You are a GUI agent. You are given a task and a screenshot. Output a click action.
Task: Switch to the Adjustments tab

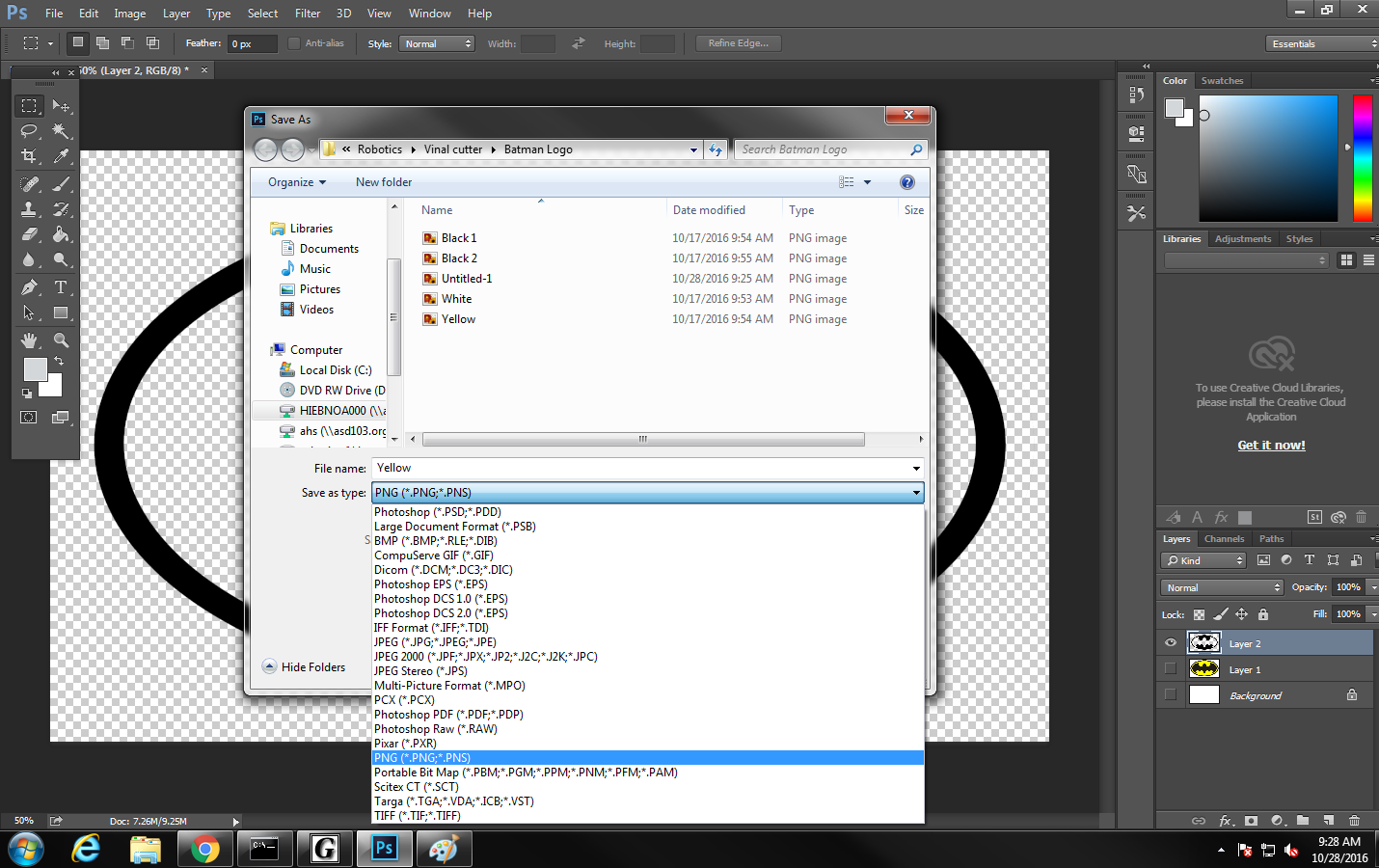[1243, 239]
